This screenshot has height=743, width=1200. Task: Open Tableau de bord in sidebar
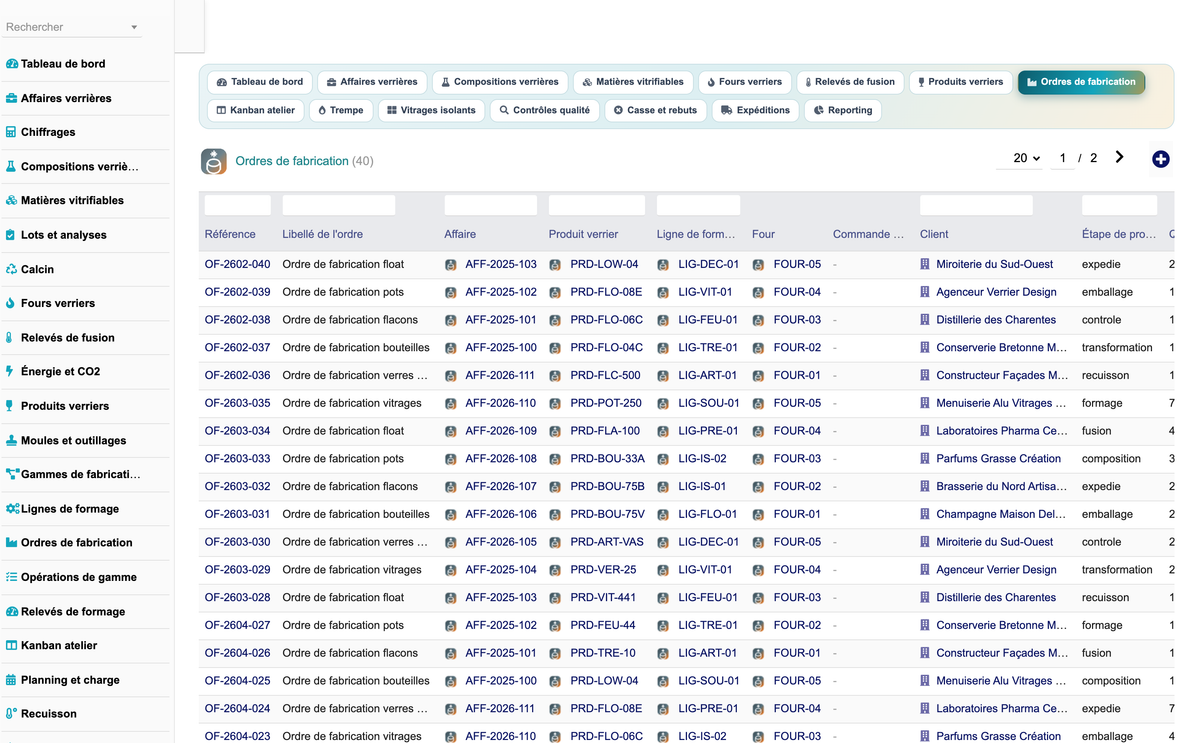point(62,64)
